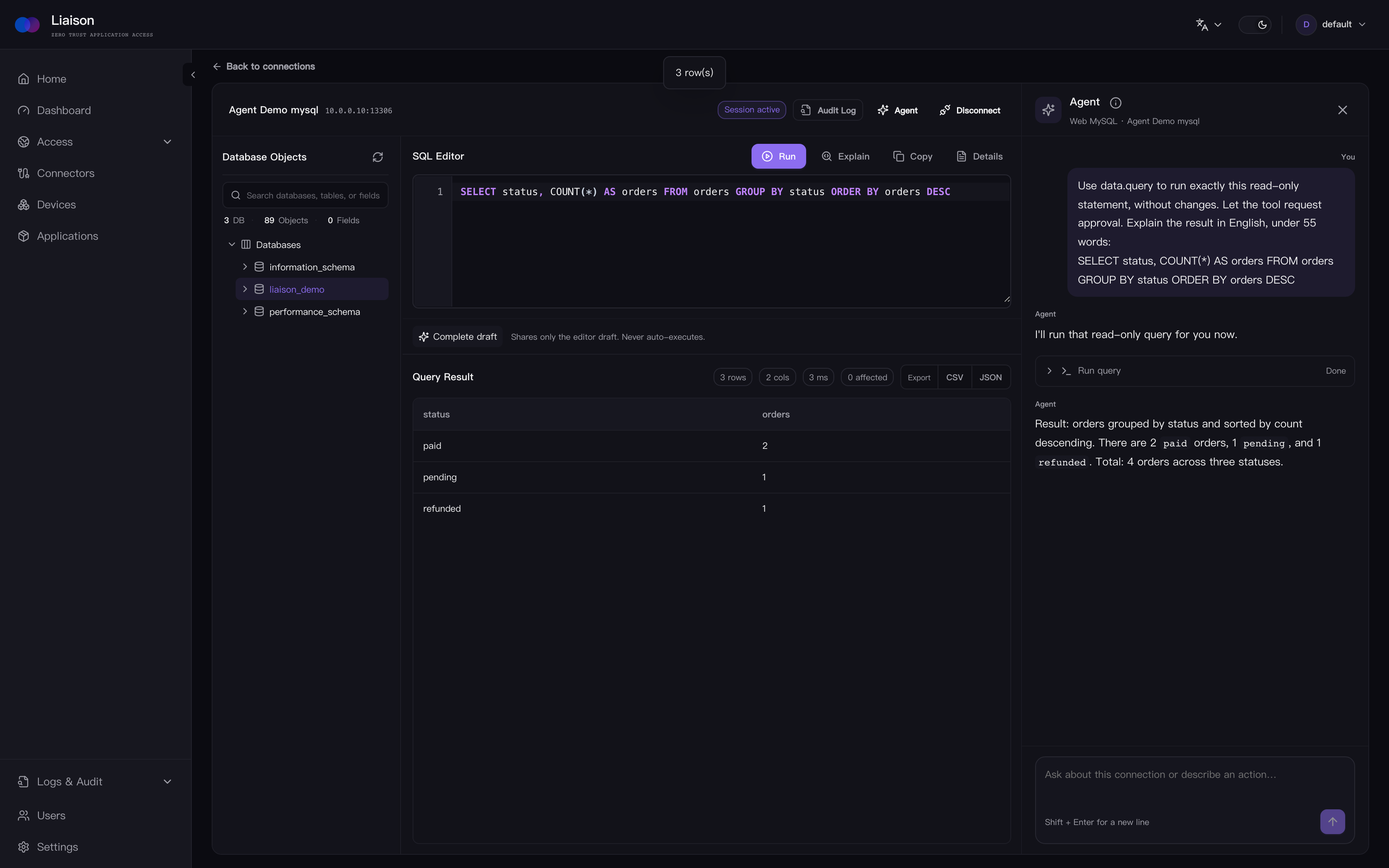Open the Audit Log
1389x868 pixels.
point(828,110)
